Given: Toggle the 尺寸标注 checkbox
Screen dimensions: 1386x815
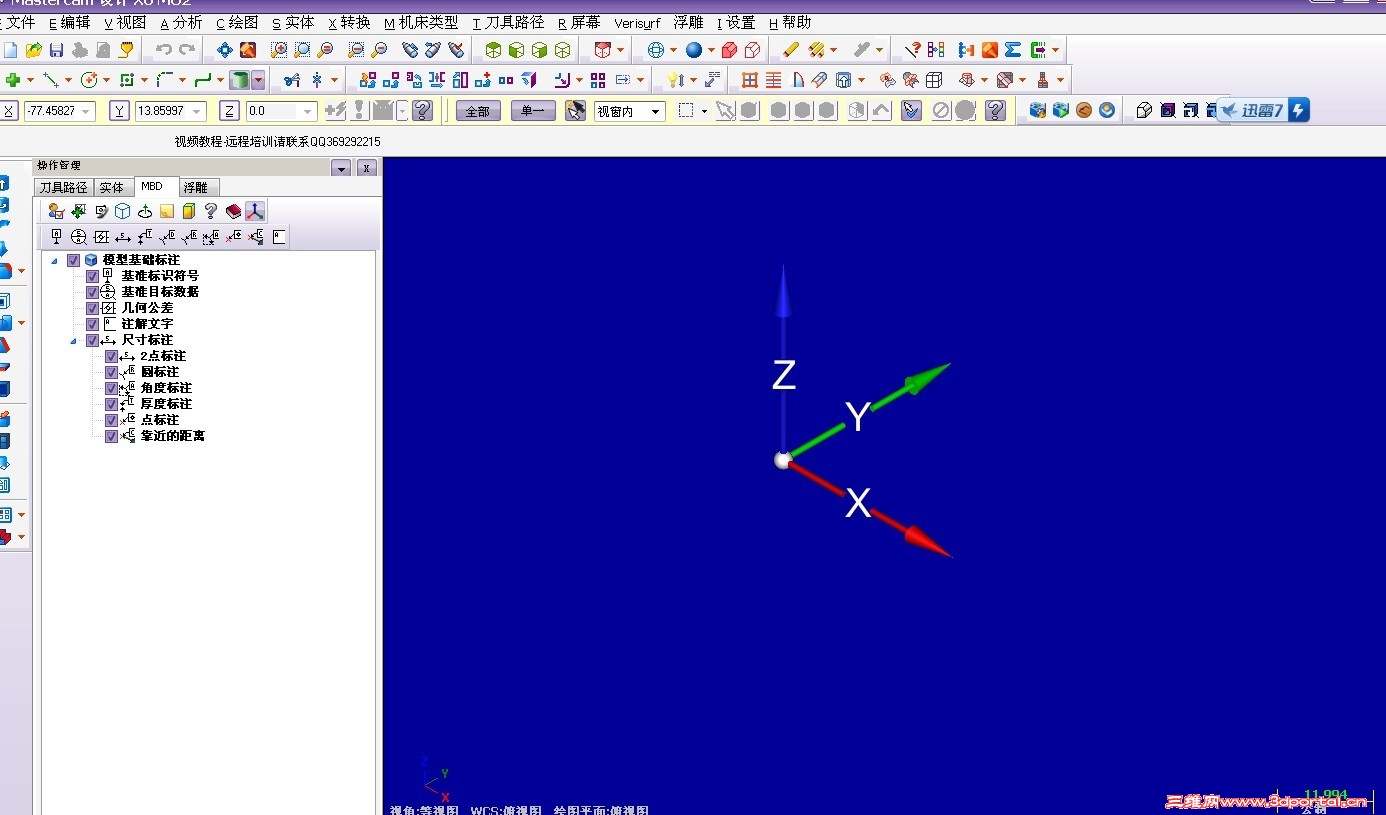Looking at the screenshot, I should tap(92, 340).
